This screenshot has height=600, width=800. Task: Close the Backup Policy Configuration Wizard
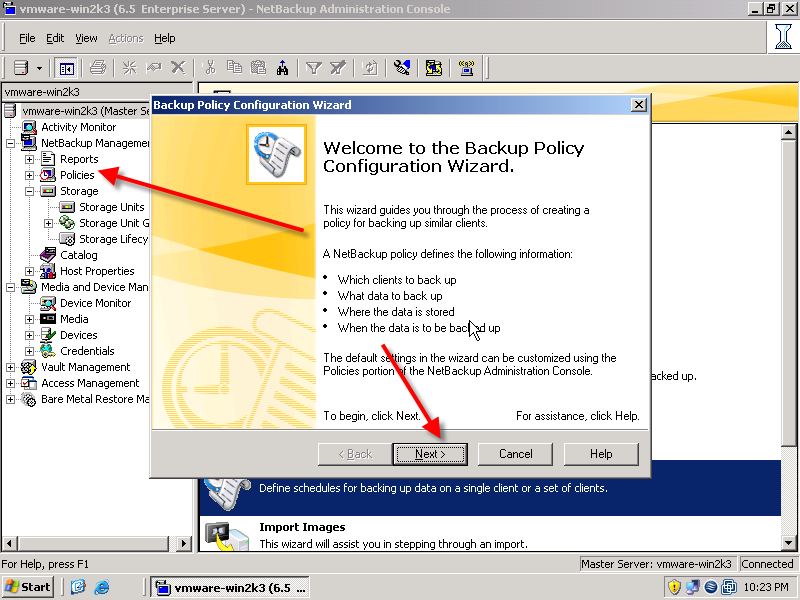[639, 105]
